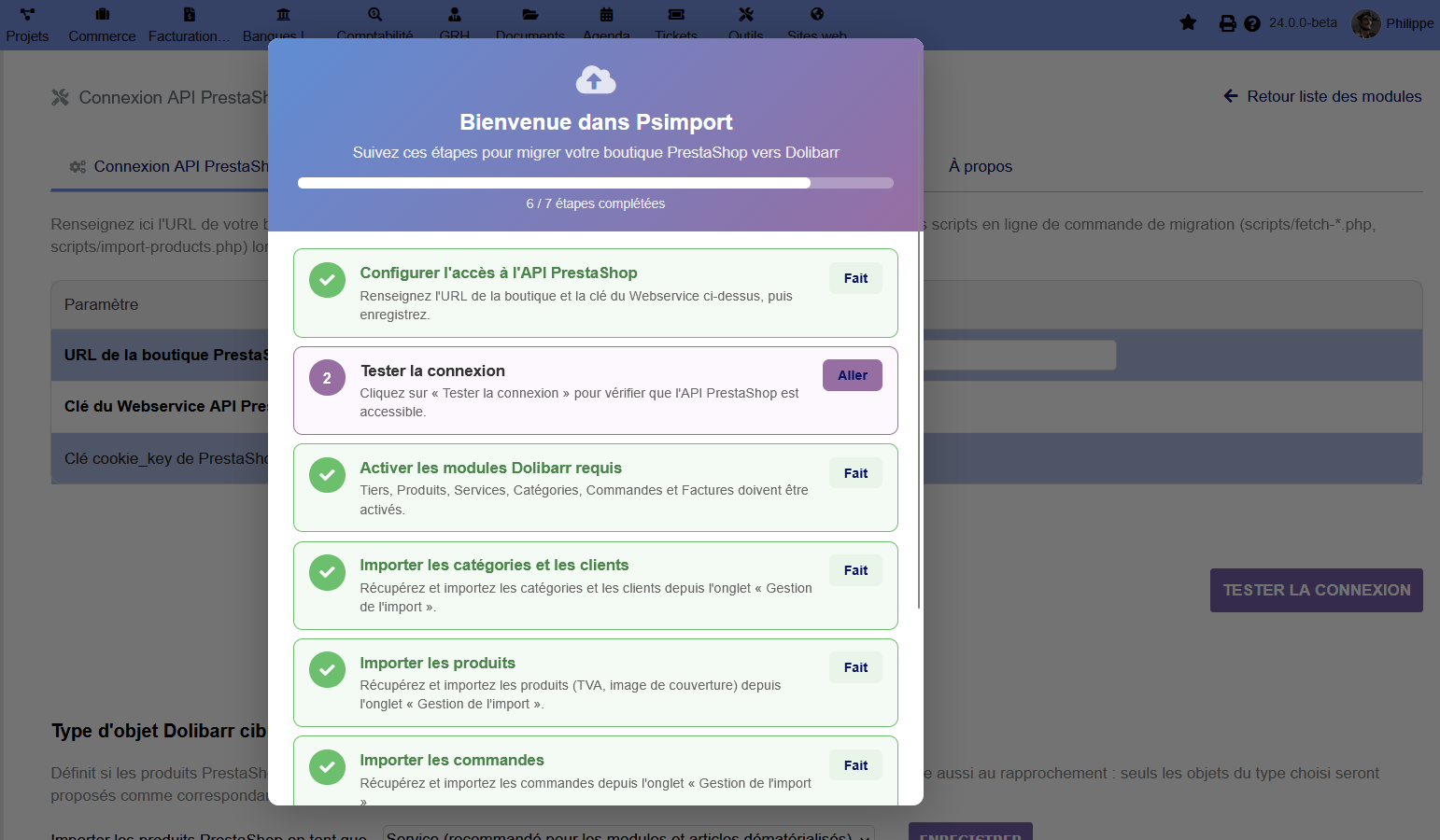
Task: Click the green check beside Activer les modules
Action: pos(327,475)
